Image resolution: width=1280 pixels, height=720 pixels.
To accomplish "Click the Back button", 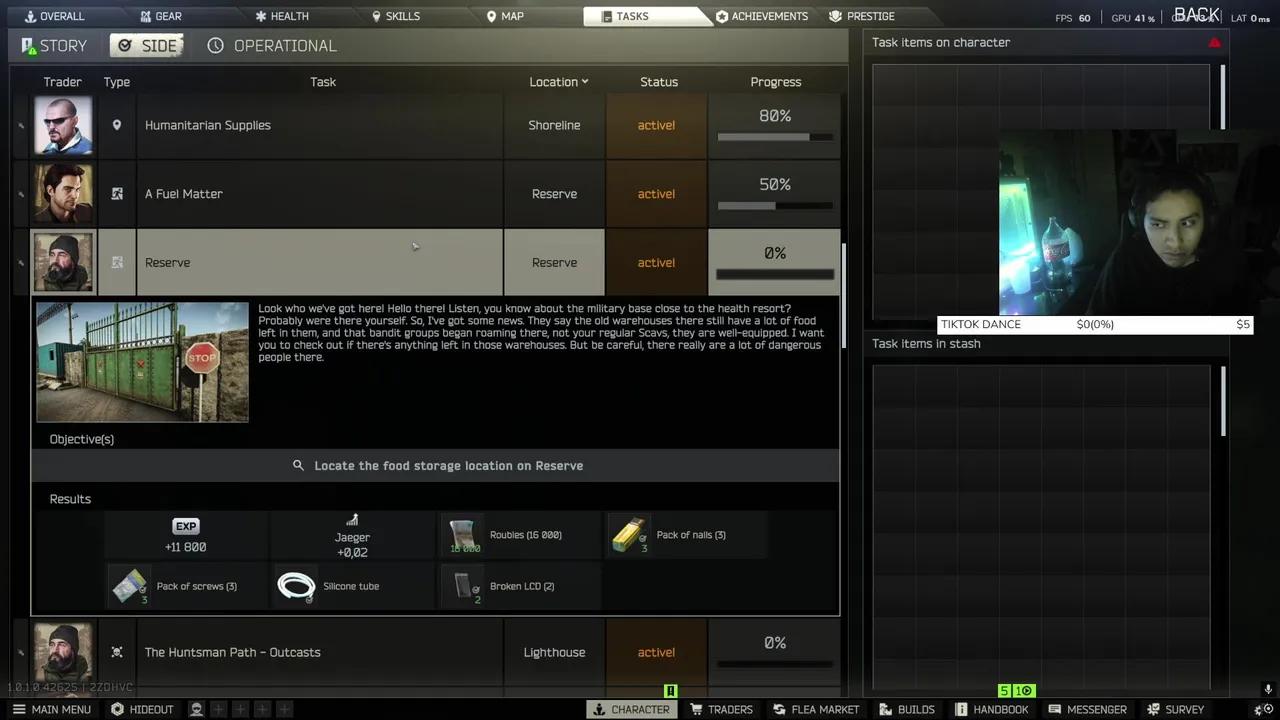I will point(1197,14).
